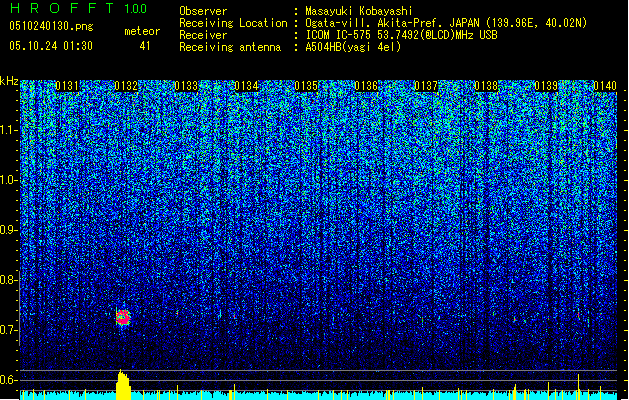Click the 'Receiver' field label

(x=203, y=35)
